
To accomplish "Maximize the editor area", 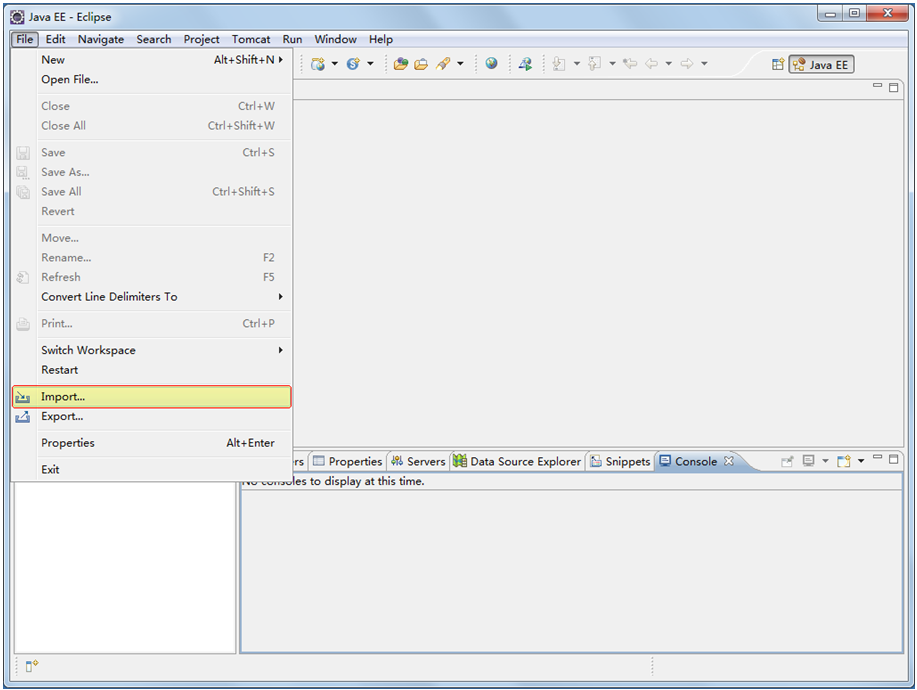I will tap(894, 87).
